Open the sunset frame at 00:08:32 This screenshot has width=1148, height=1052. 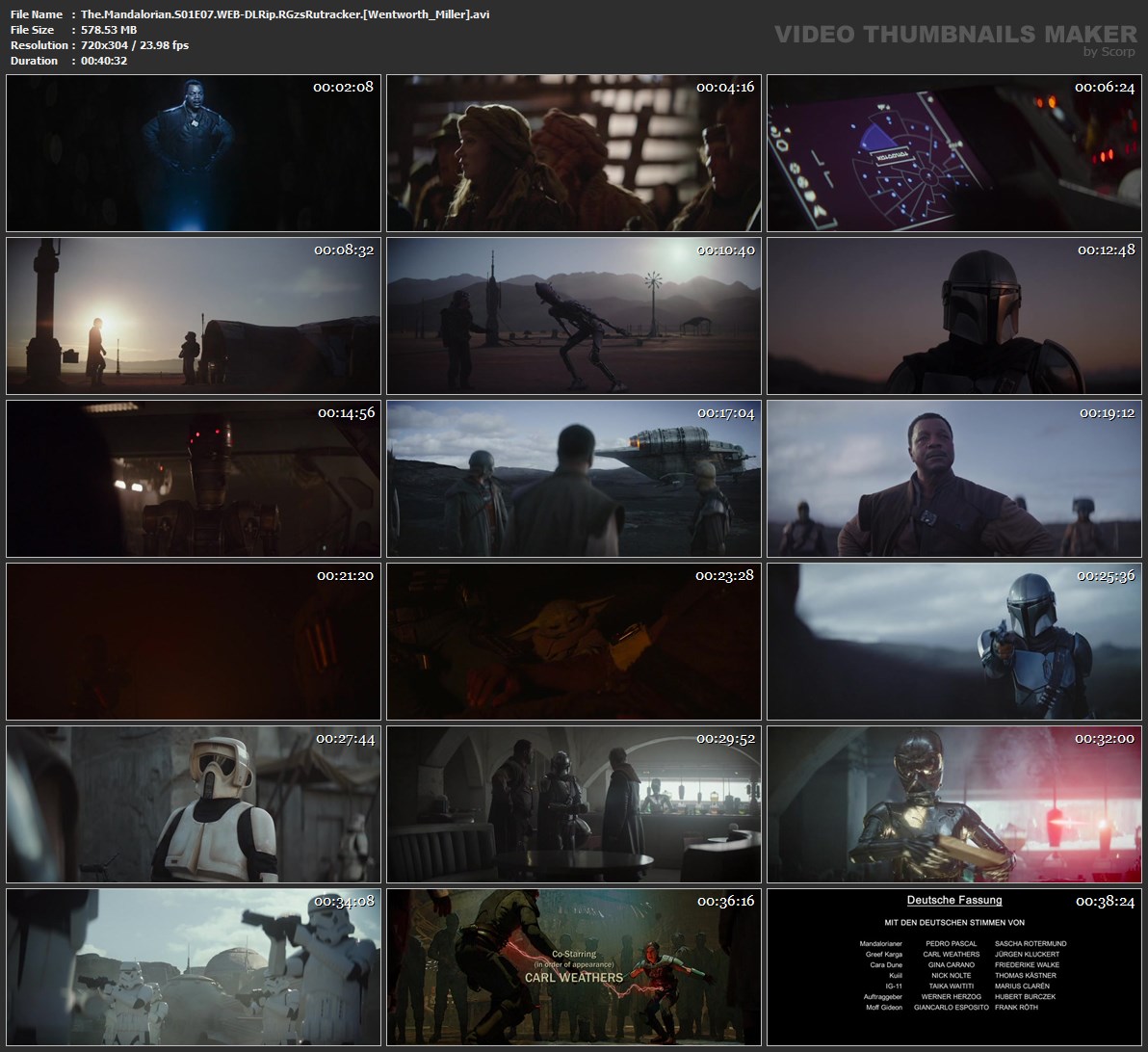(194, 316)
